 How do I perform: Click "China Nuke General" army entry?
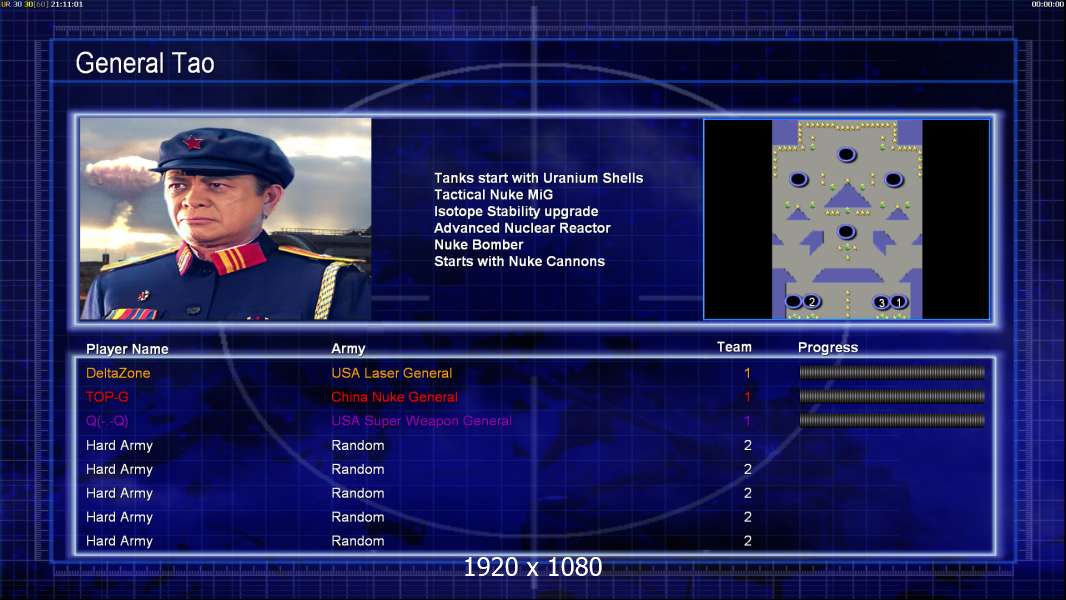[x=394, y=397]
